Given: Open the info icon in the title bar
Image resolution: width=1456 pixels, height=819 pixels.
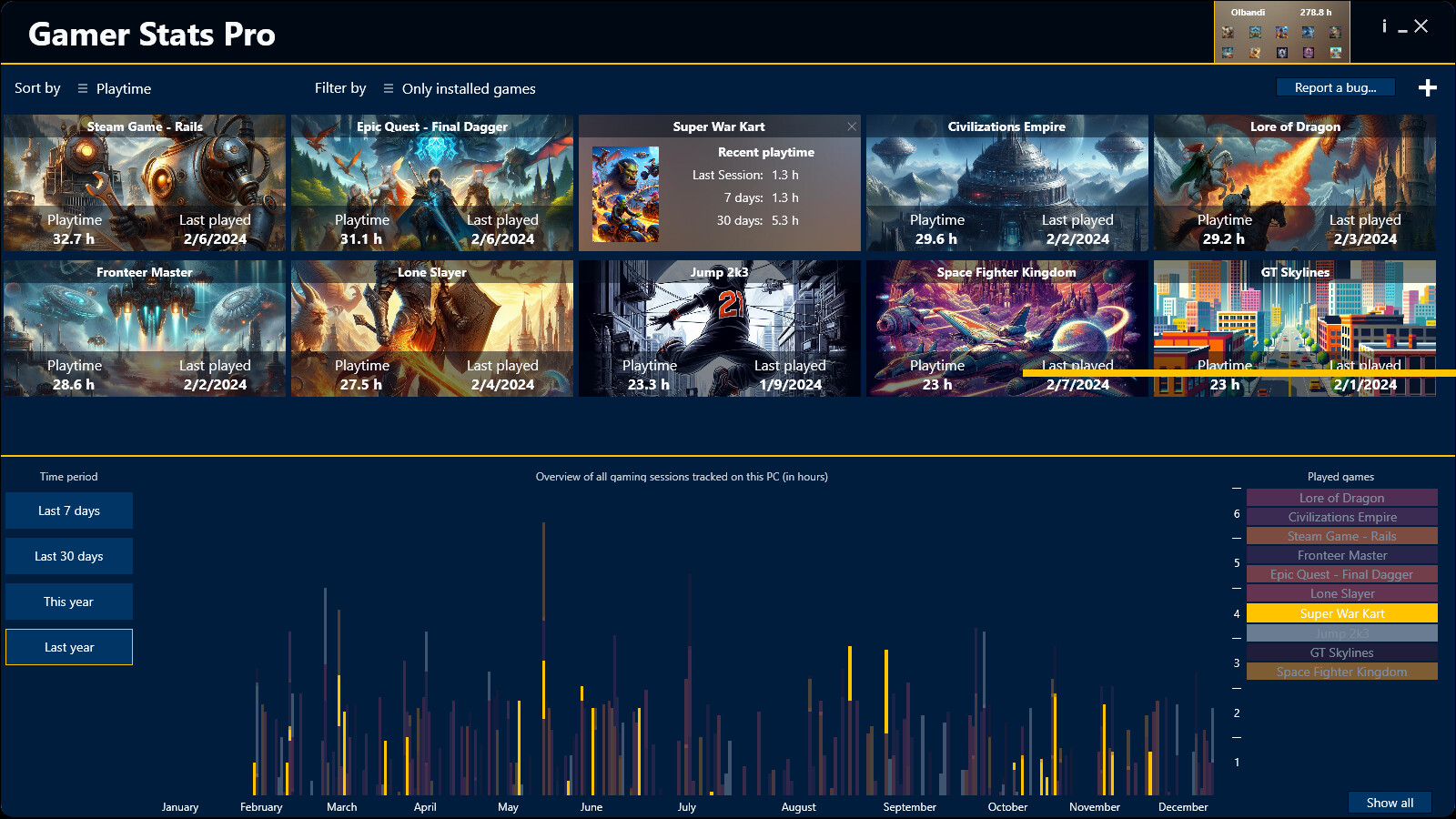Looking at the screenshot, I should pyautogui.click(x=1384, y=27).
